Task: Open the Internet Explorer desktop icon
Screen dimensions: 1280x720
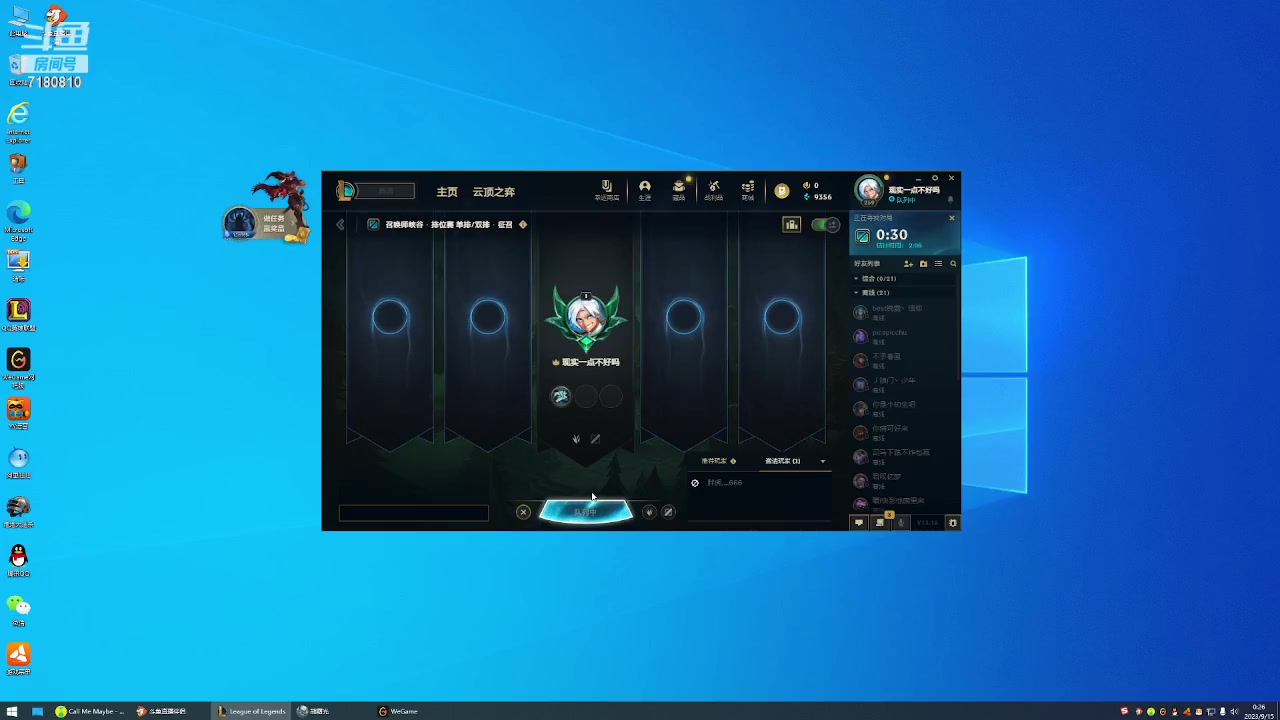Action: coord(18,121)
